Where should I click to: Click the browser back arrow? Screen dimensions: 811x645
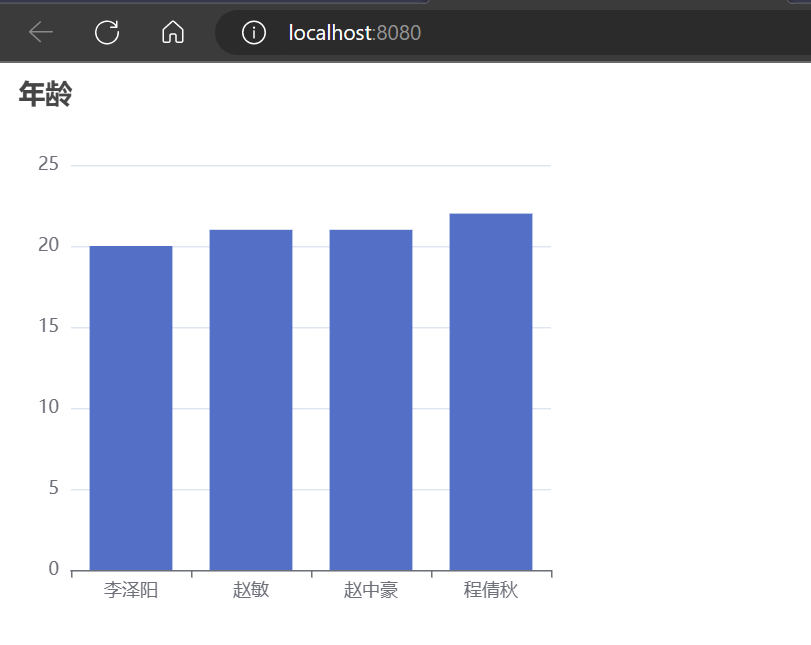point(41,33)
